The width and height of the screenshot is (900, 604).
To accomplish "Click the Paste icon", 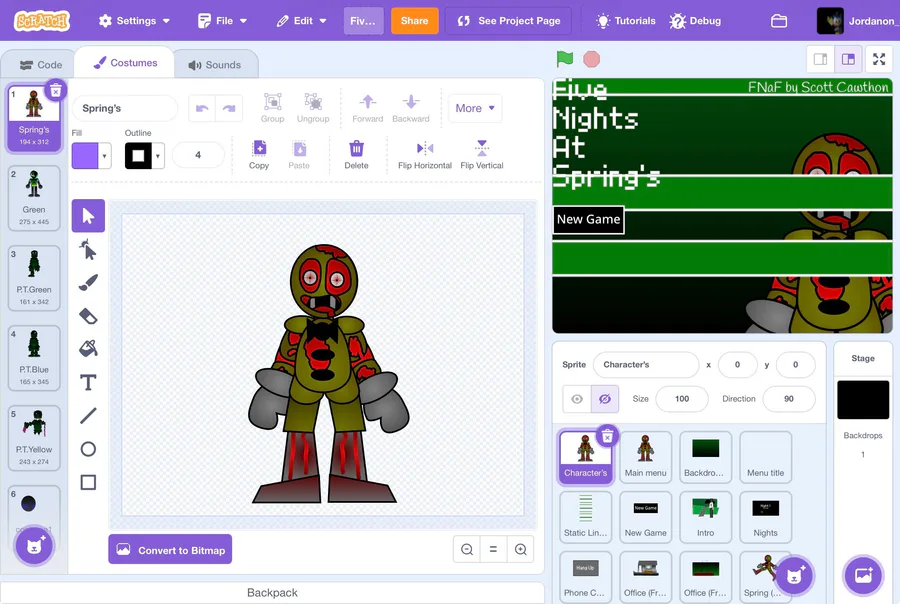I will (299, 154).
